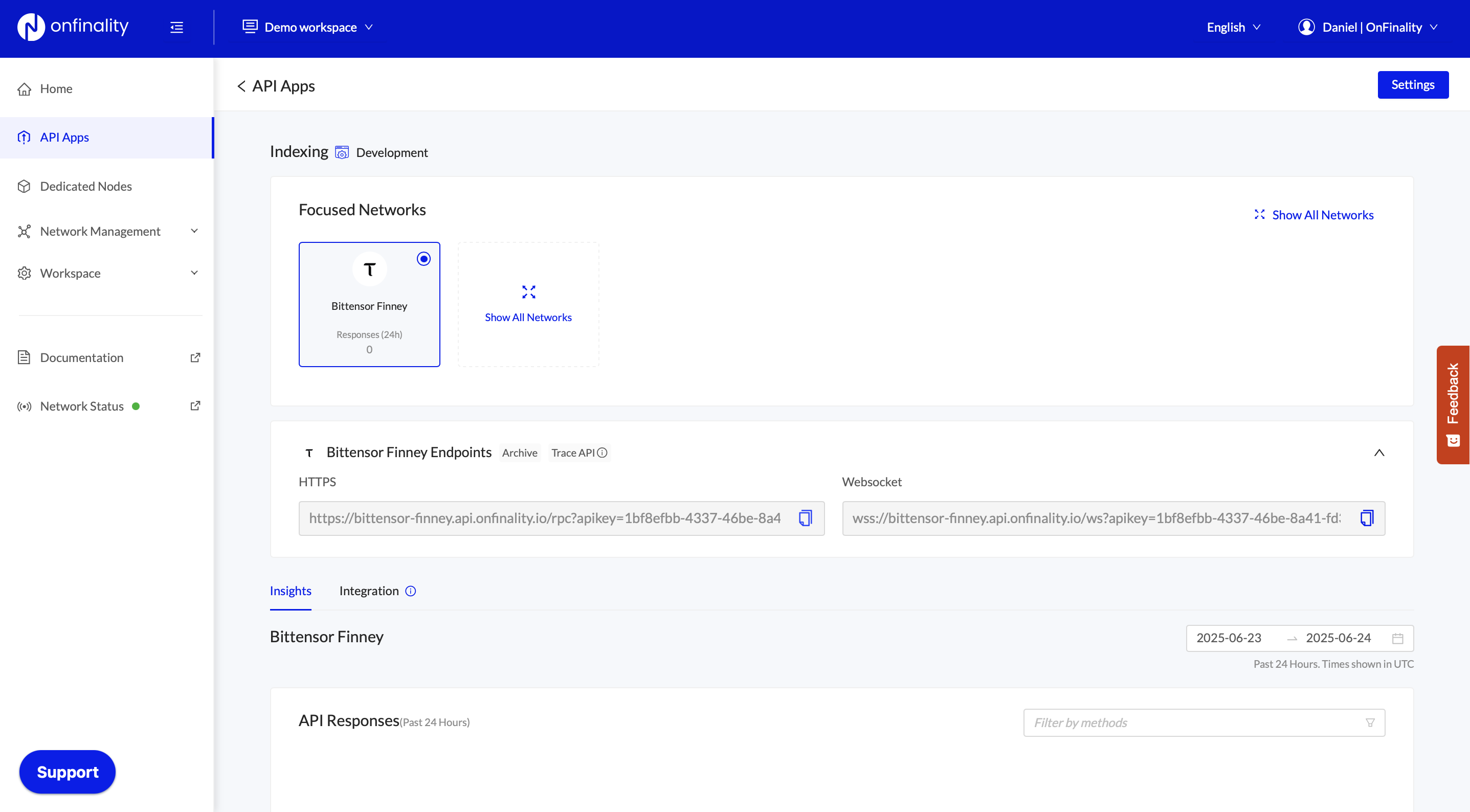Viewport: 1470px width, 812px height.
Task: Show all networks via the link
Action: [x=1323, y=215]
